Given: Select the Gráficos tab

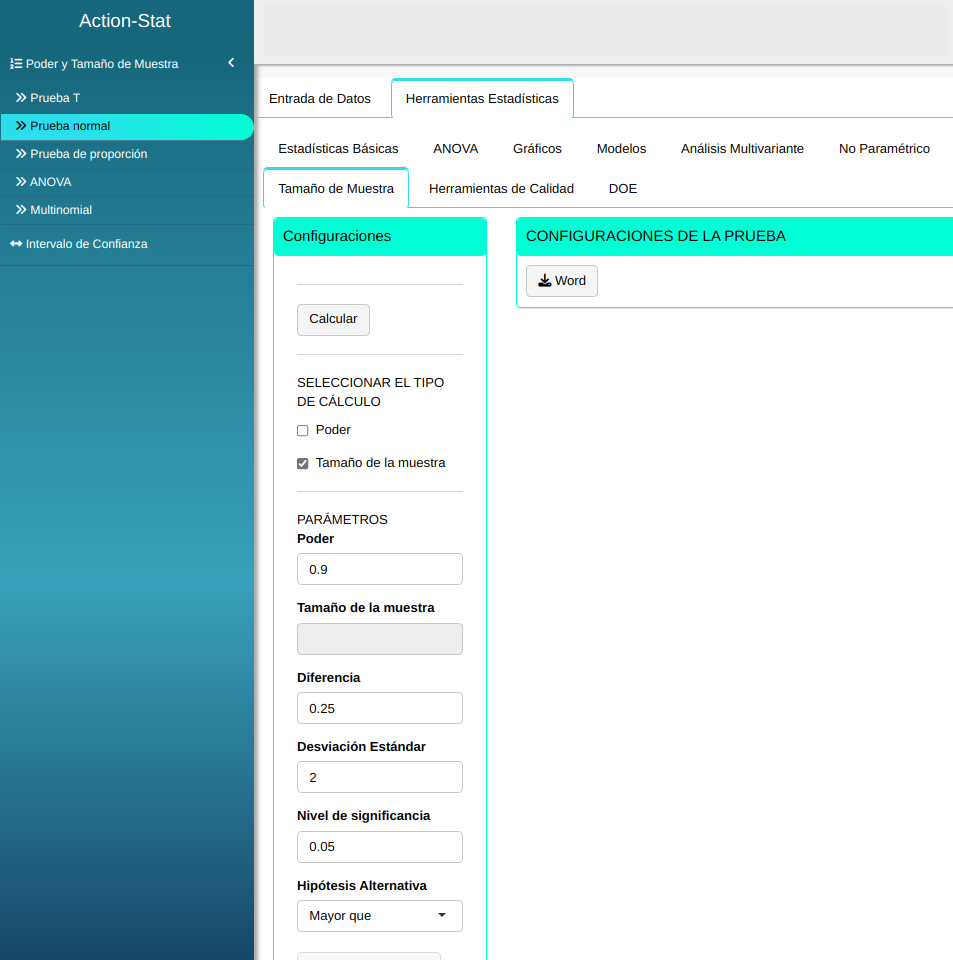Looking at the screenshot, I should point(537,149).
